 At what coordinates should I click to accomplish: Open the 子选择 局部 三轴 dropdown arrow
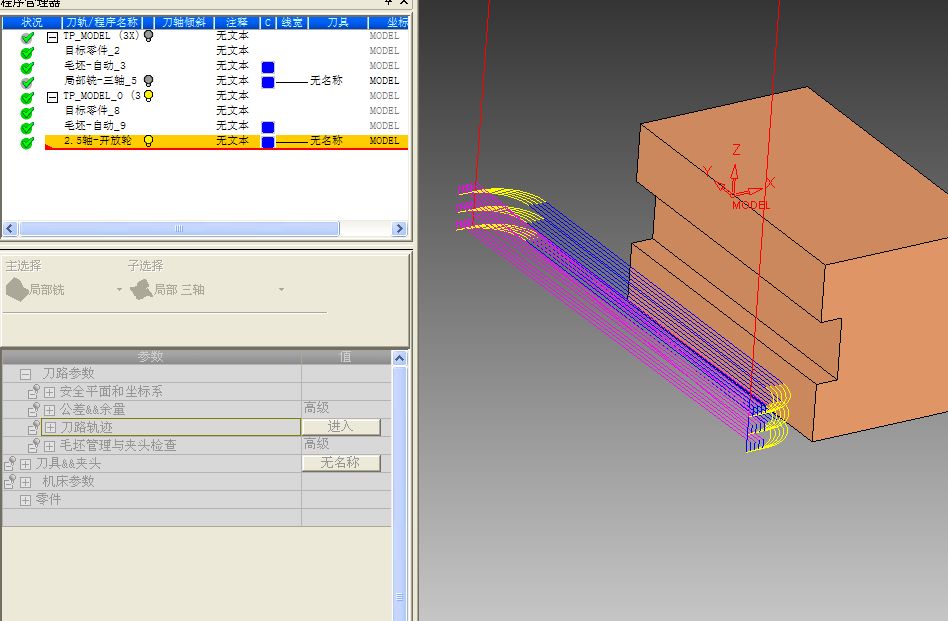[x=281, y=290]
